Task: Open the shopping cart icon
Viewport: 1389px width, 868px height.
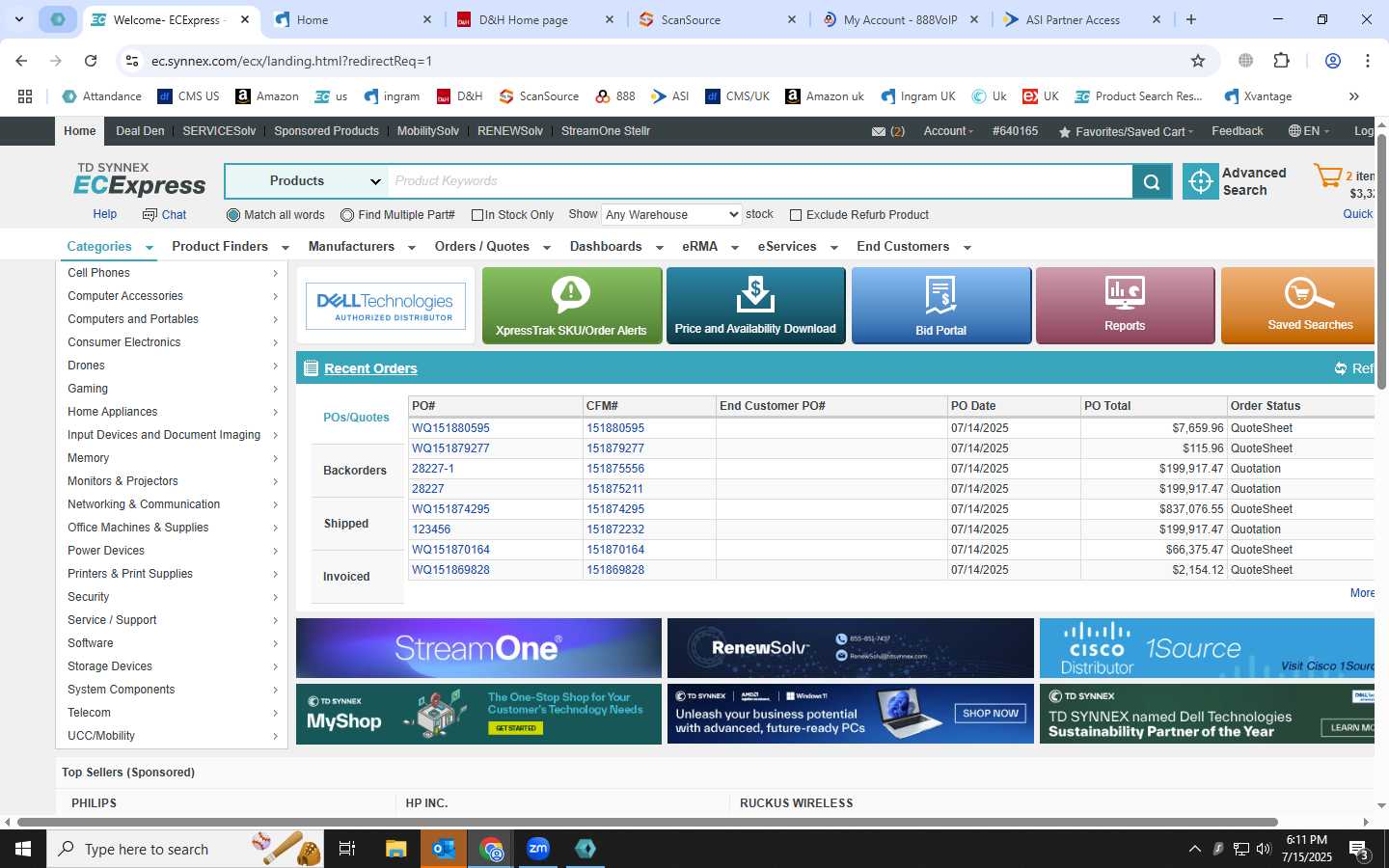Action: click(1328, 176)
